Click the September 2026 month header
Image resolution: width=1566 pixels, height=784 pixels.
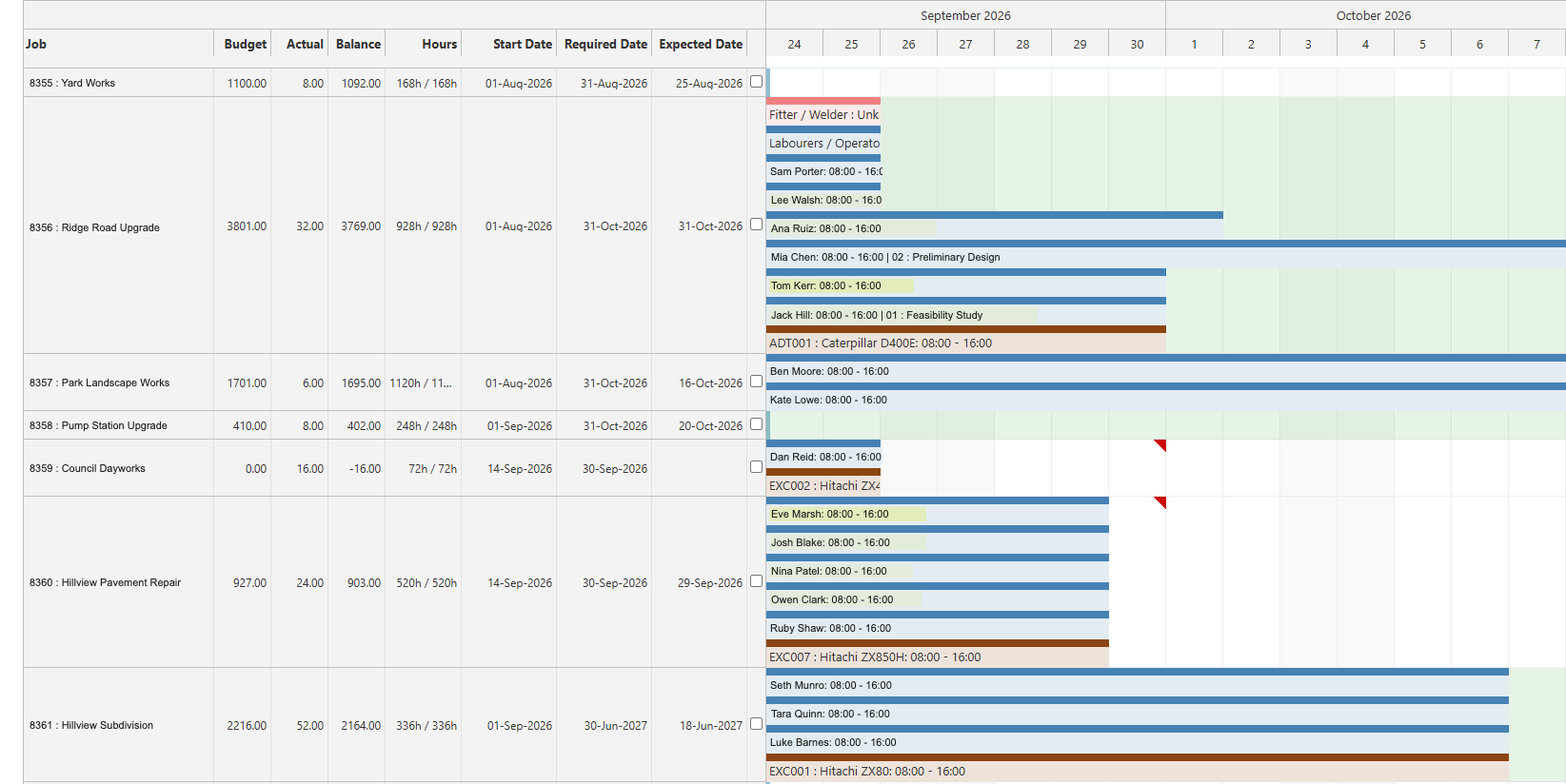click(965, 15)
